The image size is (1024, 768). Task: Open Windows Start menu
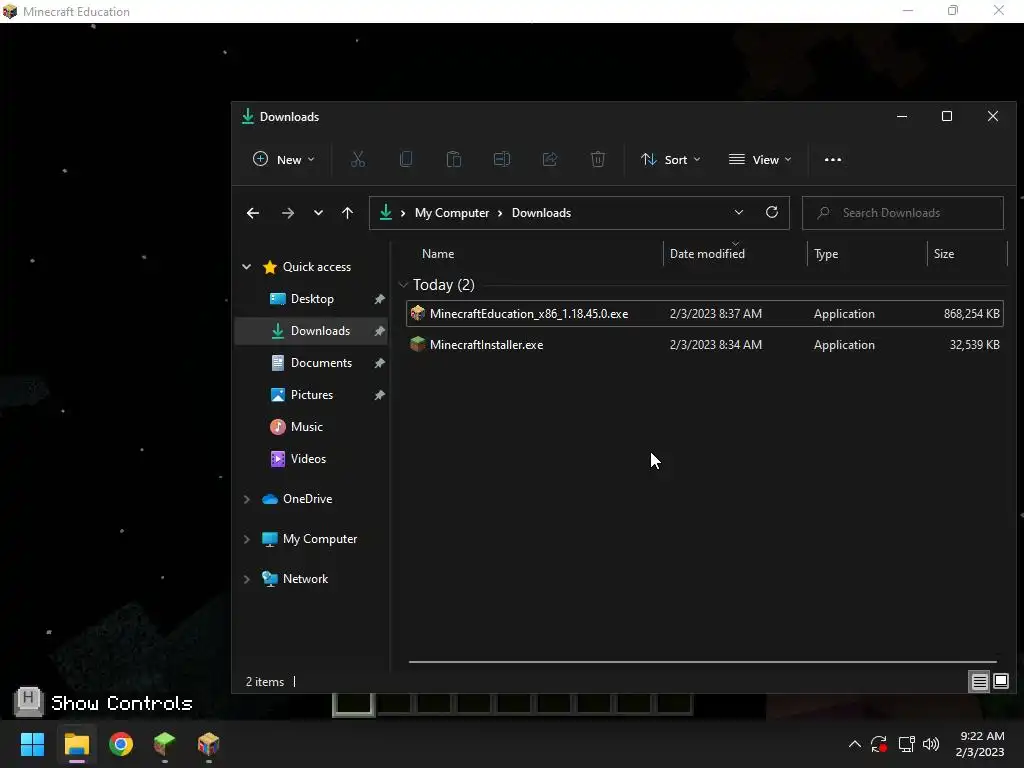[32, 744]
